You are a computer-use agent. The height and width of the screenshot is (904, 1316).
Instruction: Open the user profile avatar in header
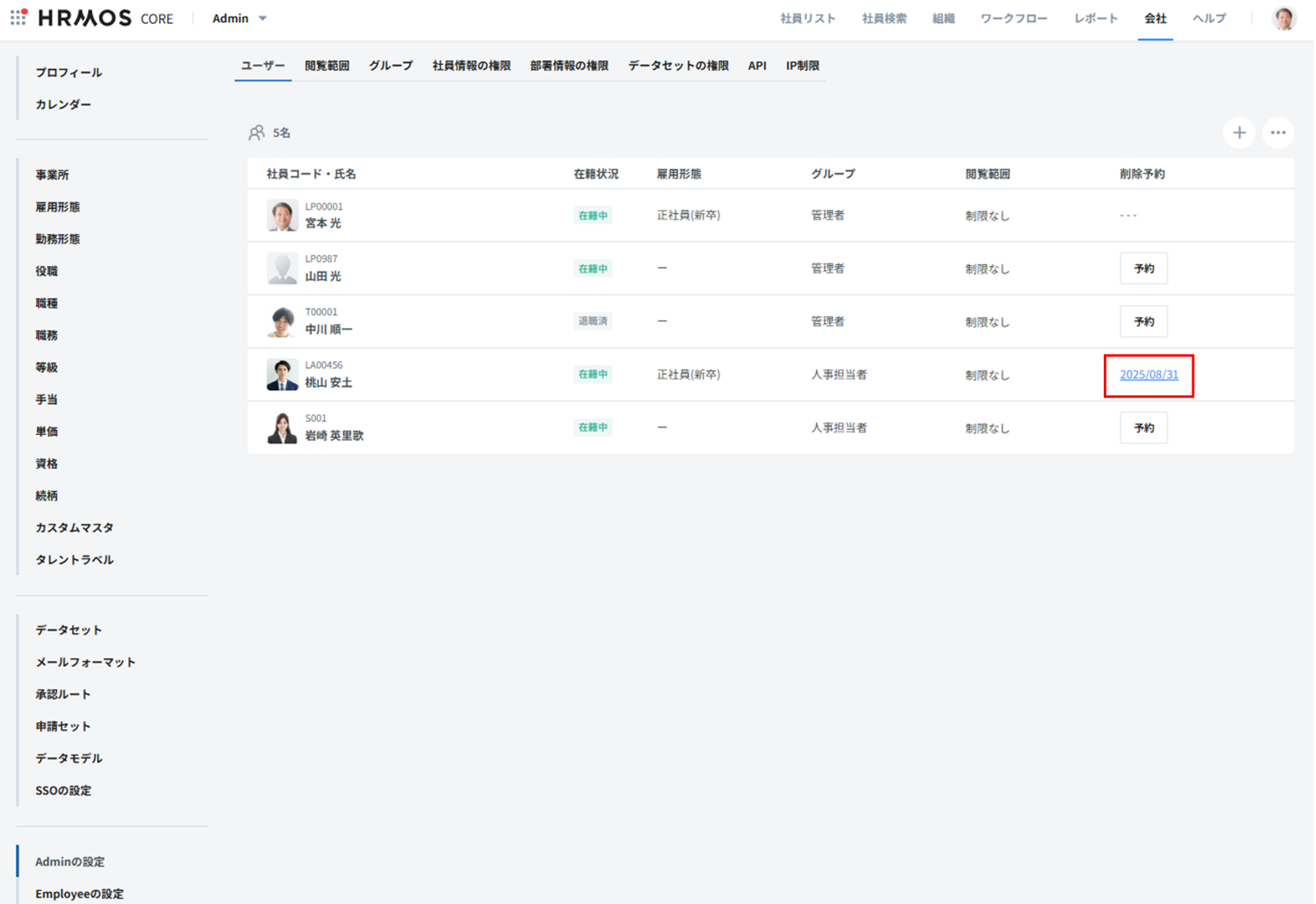pos(1284,18)
